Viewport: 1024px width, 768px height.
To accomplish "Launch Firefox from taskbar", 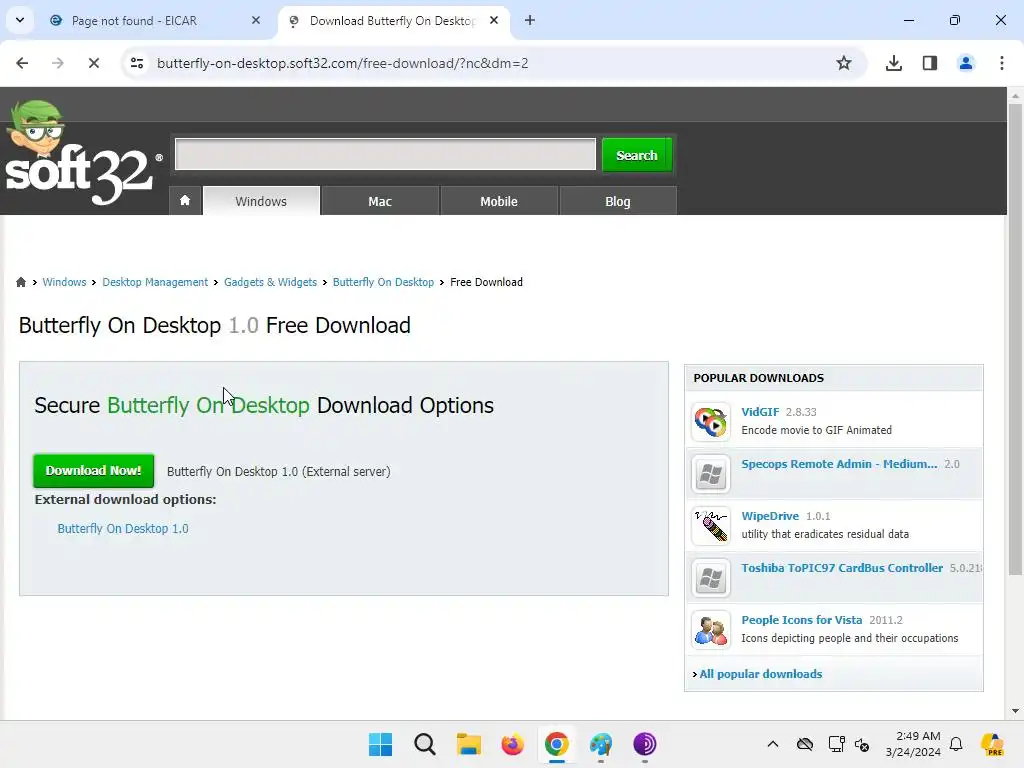I will 513,744.
